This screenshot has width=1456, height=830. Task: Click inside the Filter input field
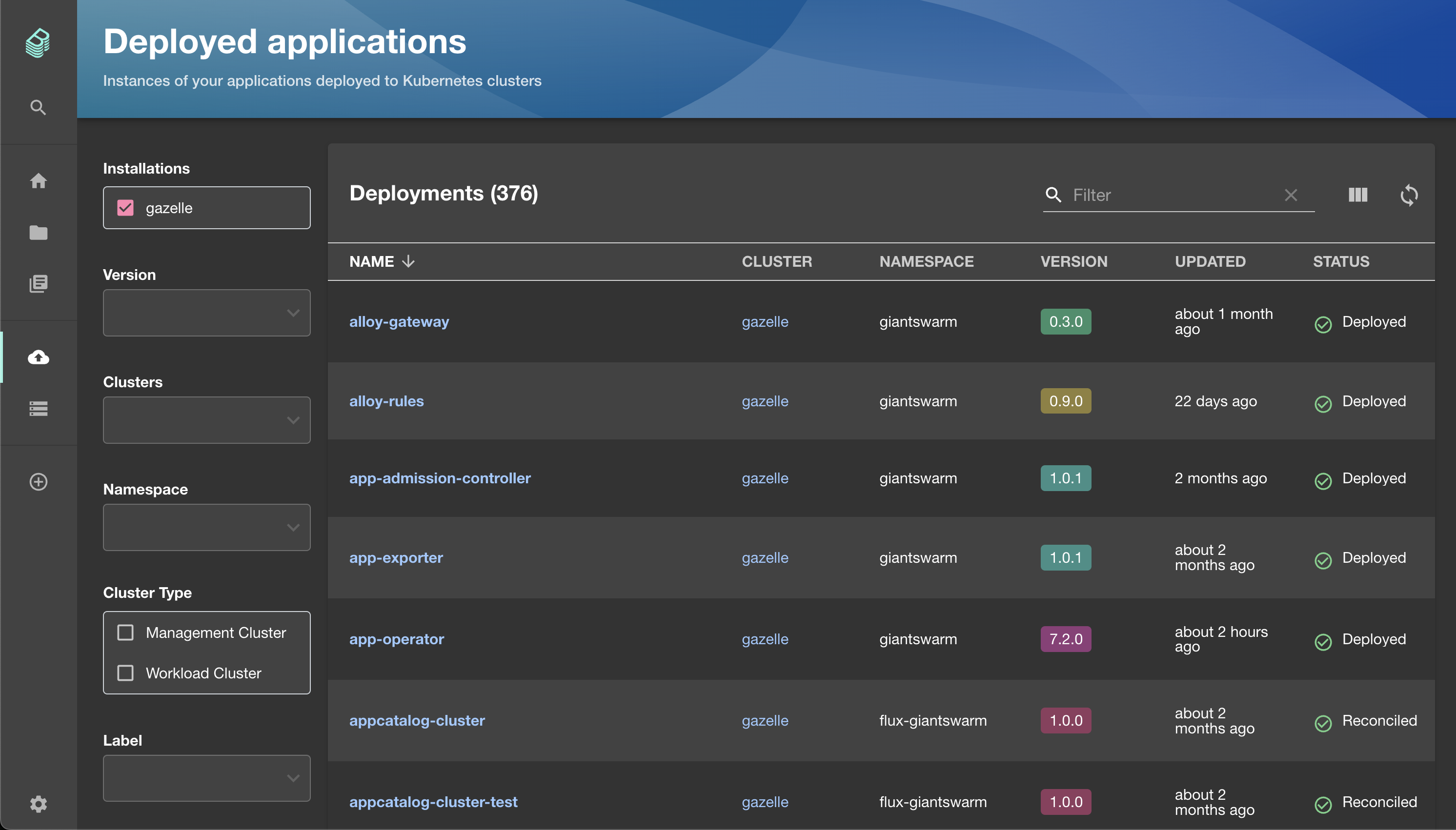[1169, 195]
